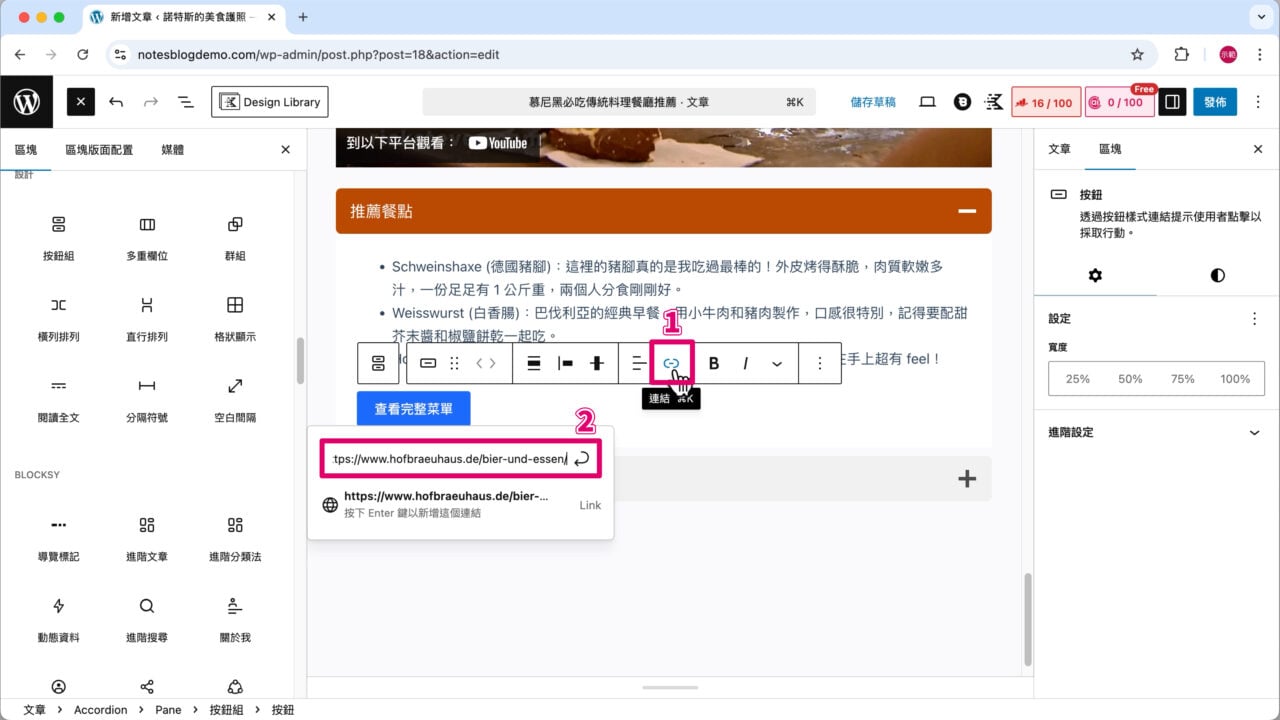
Task: Click the 動態資料 Blocksy block icon
Action: [59, 605]
